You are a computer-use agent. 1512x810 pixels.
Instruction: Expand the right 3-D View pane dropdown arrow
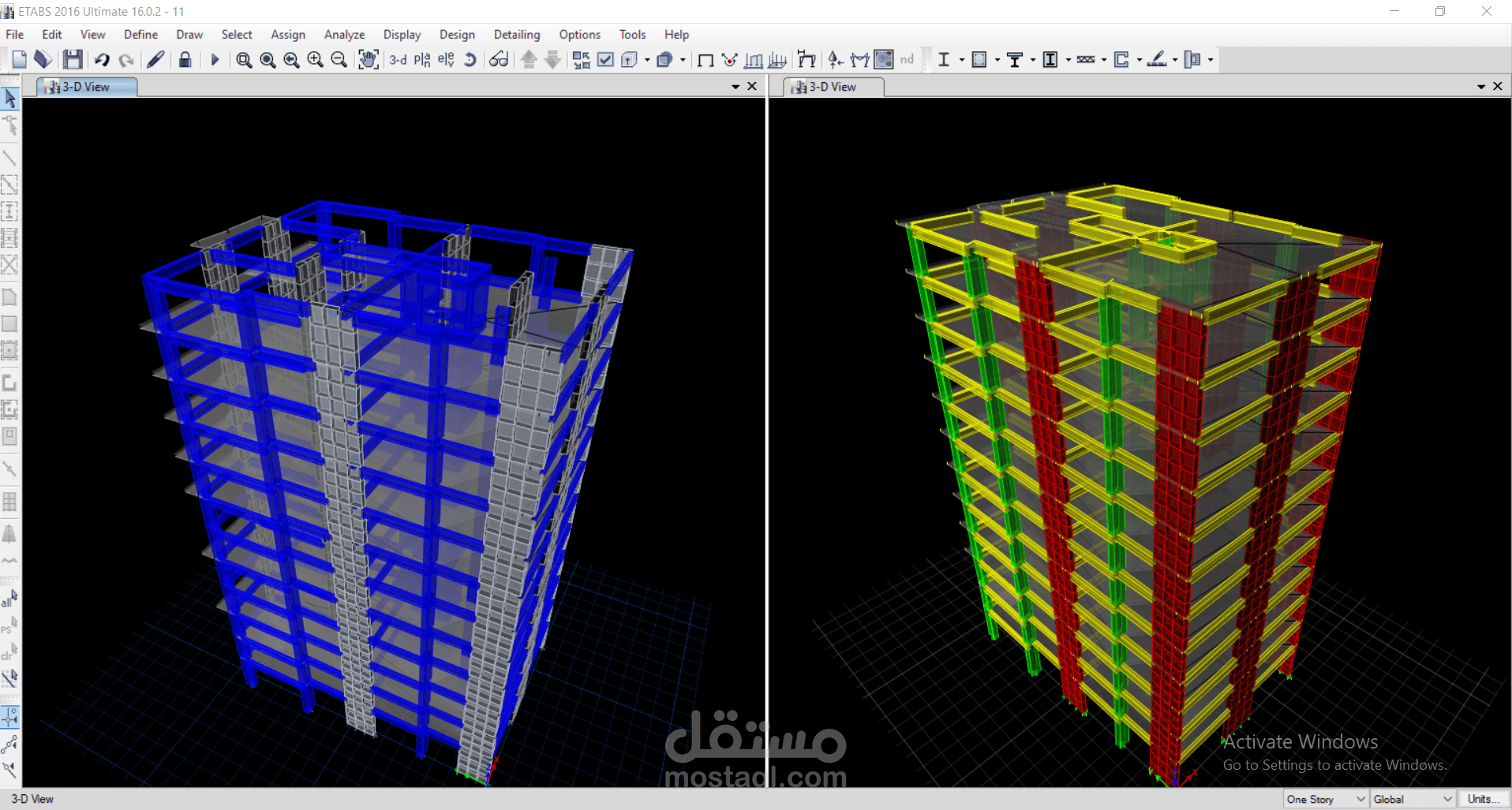click(x=1481, y=87)
